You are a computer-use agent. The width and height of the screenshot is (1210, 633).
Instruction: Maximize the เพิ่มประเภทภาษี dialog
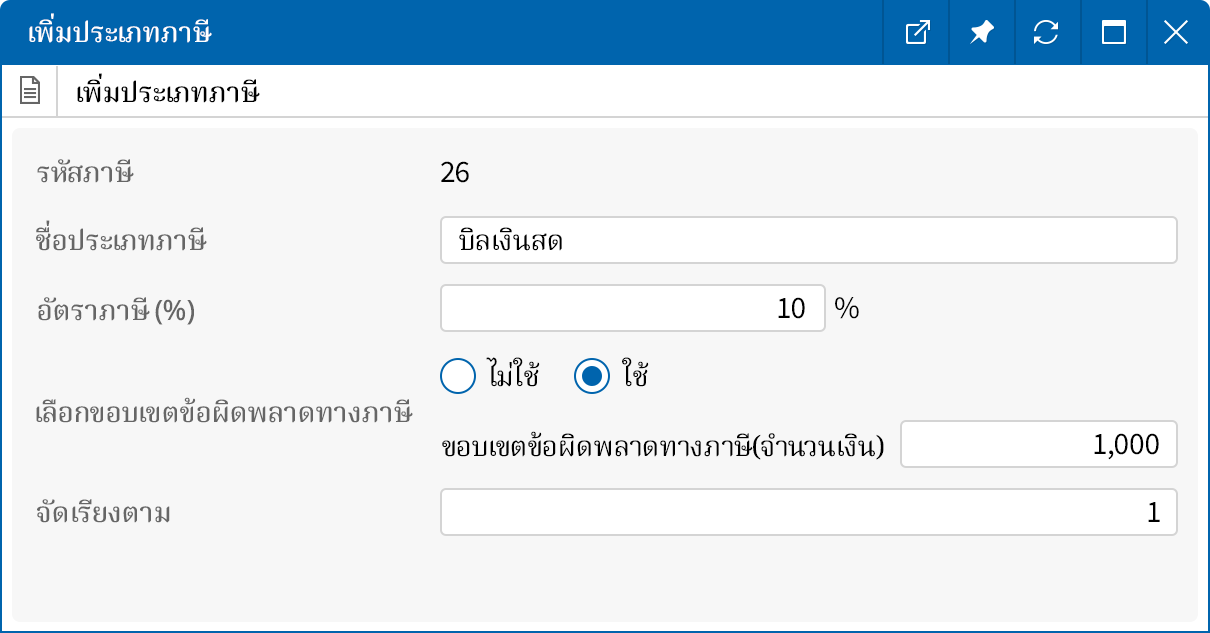coord(1111,32)
